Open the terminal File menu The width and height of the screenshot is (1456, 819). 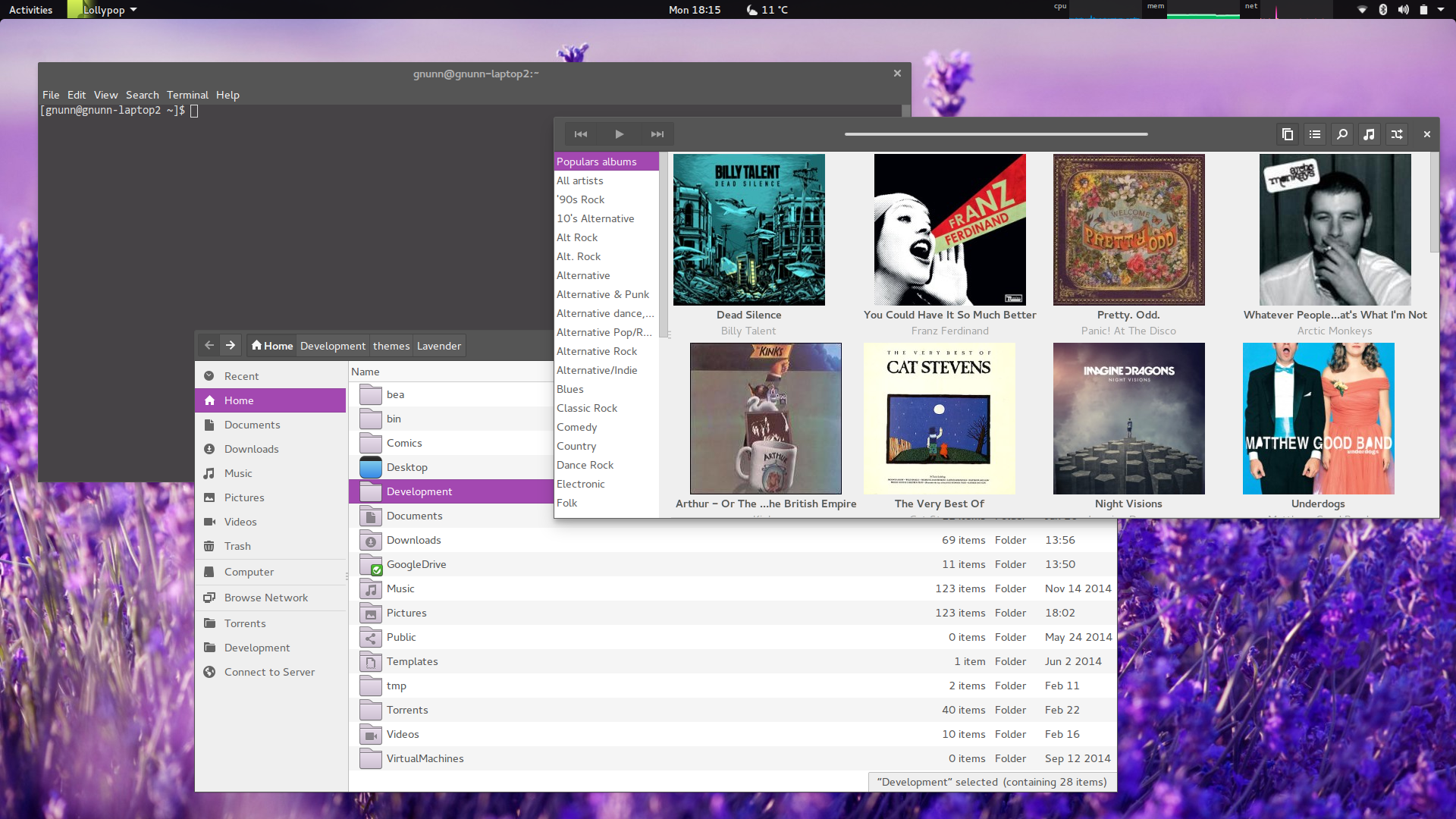[x=51, y=95]
